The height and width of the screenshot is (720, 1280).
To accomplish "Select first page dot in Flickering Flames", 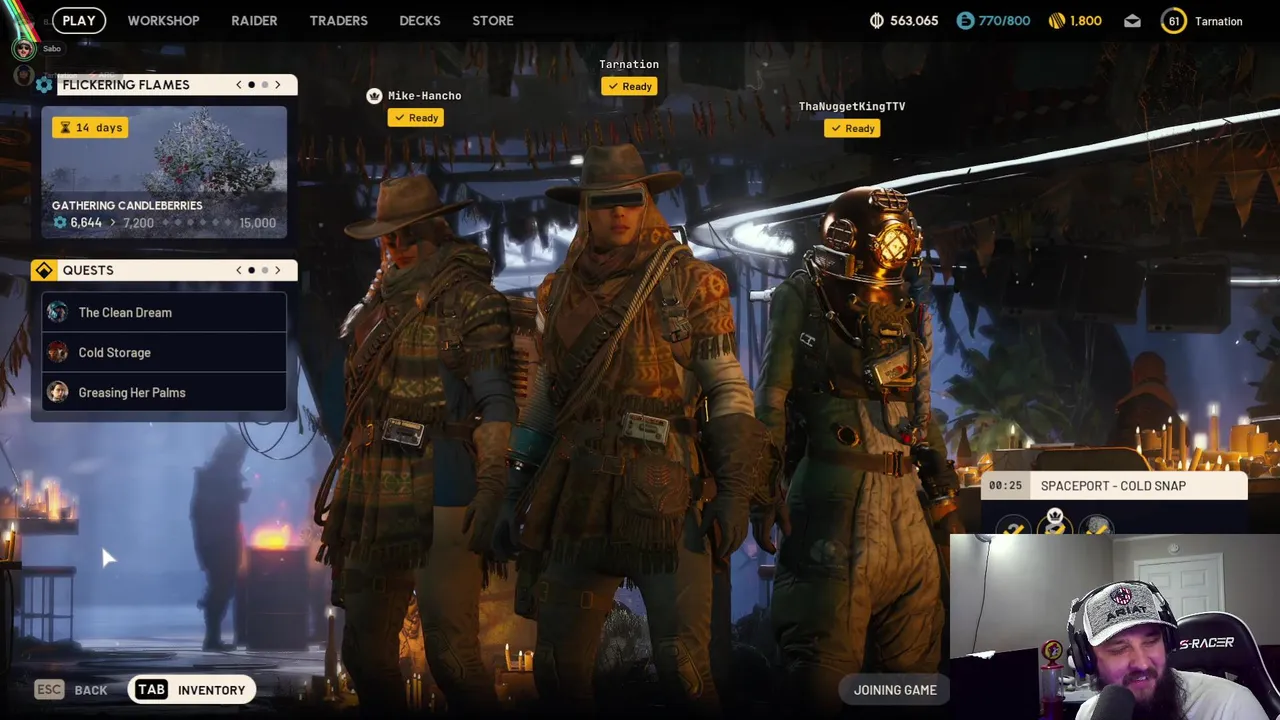I will (x=251, y=85).
